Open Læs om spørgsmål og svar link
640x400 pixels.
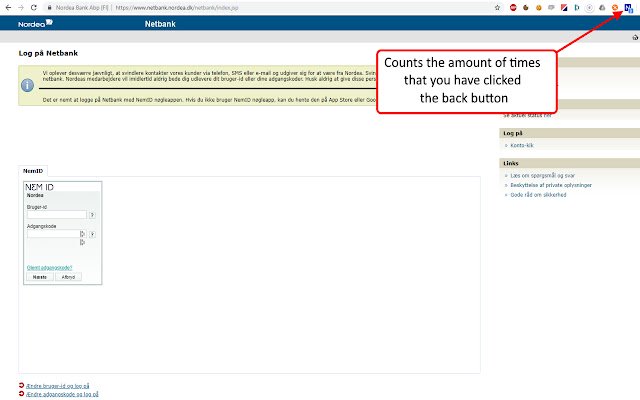pyautogui.click(x=542, y=175)
